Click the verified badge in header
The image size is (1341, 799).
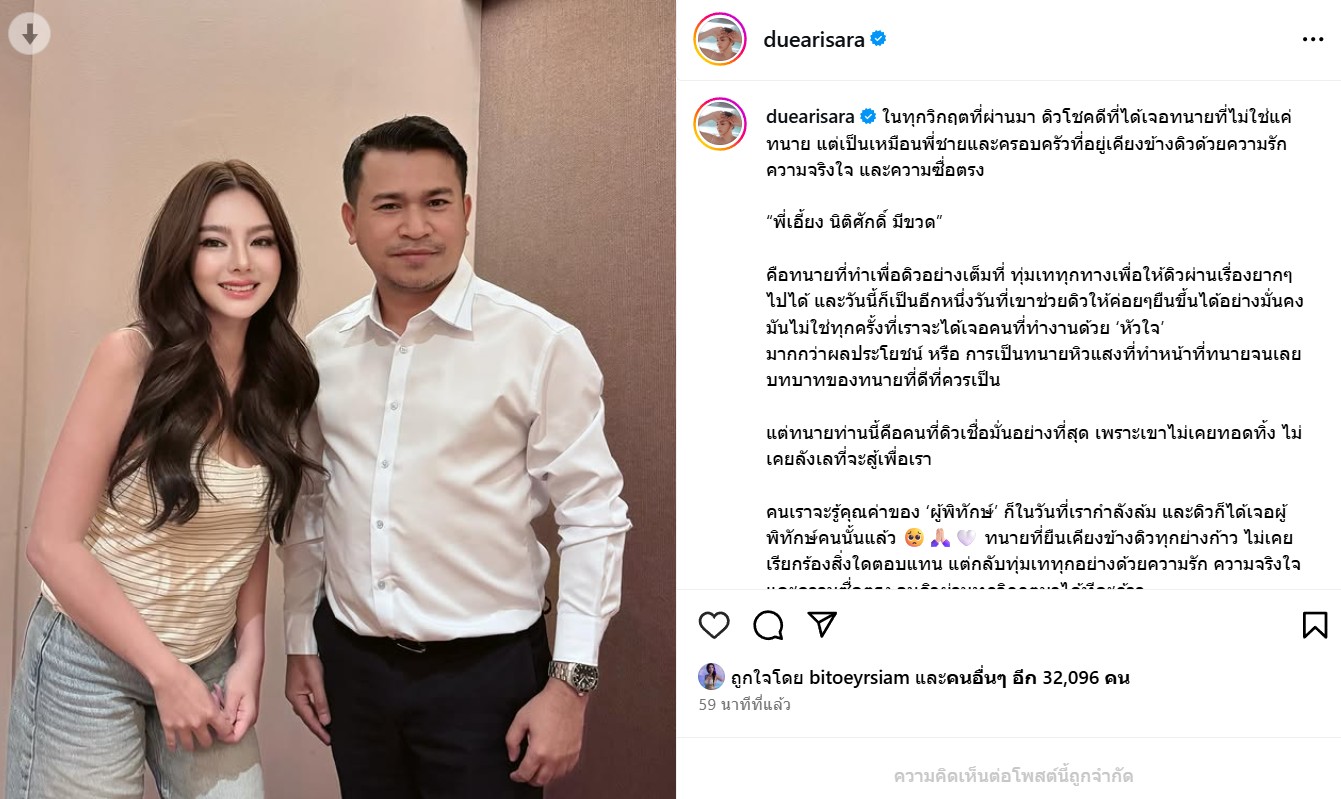(x=879, y=40)
